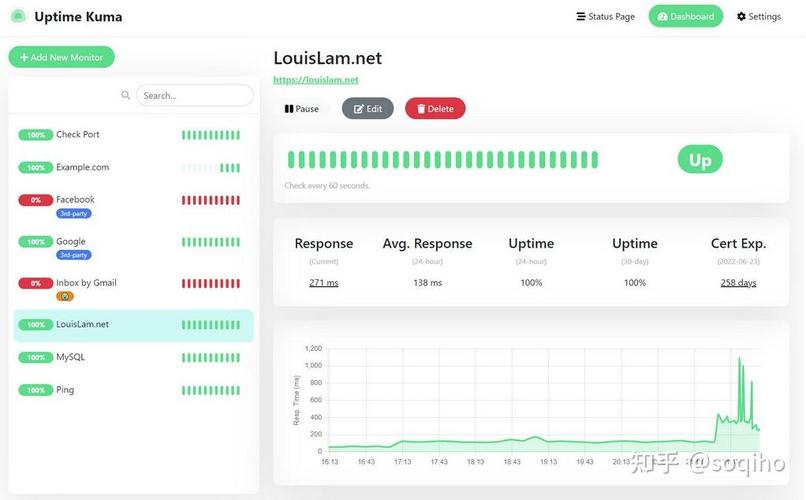Image resolution: width=806 pixels, height=500 pixels.
Task: Click the Facebook red heartbeat bar
Action: [211, 200]
